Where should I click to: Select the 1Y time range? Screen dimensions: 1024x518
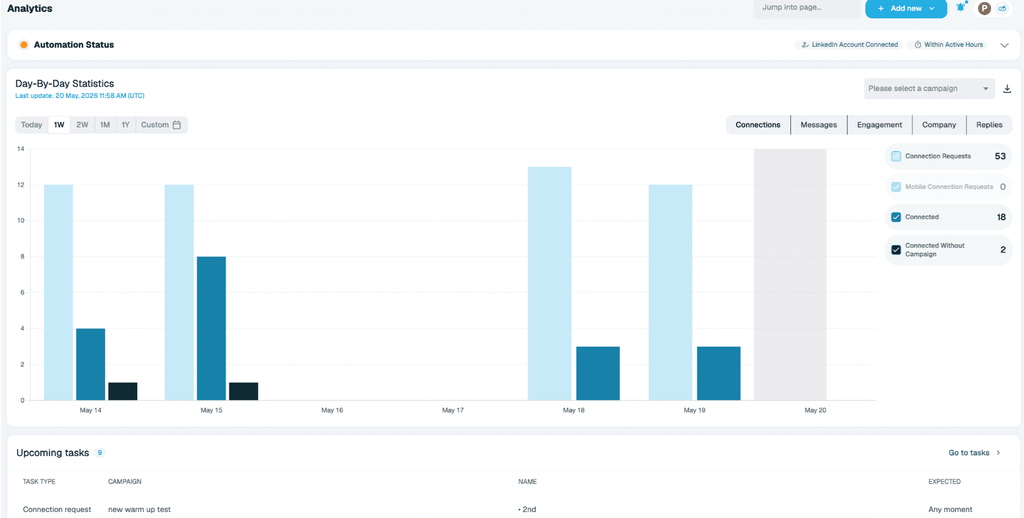(x=125, y=125)
